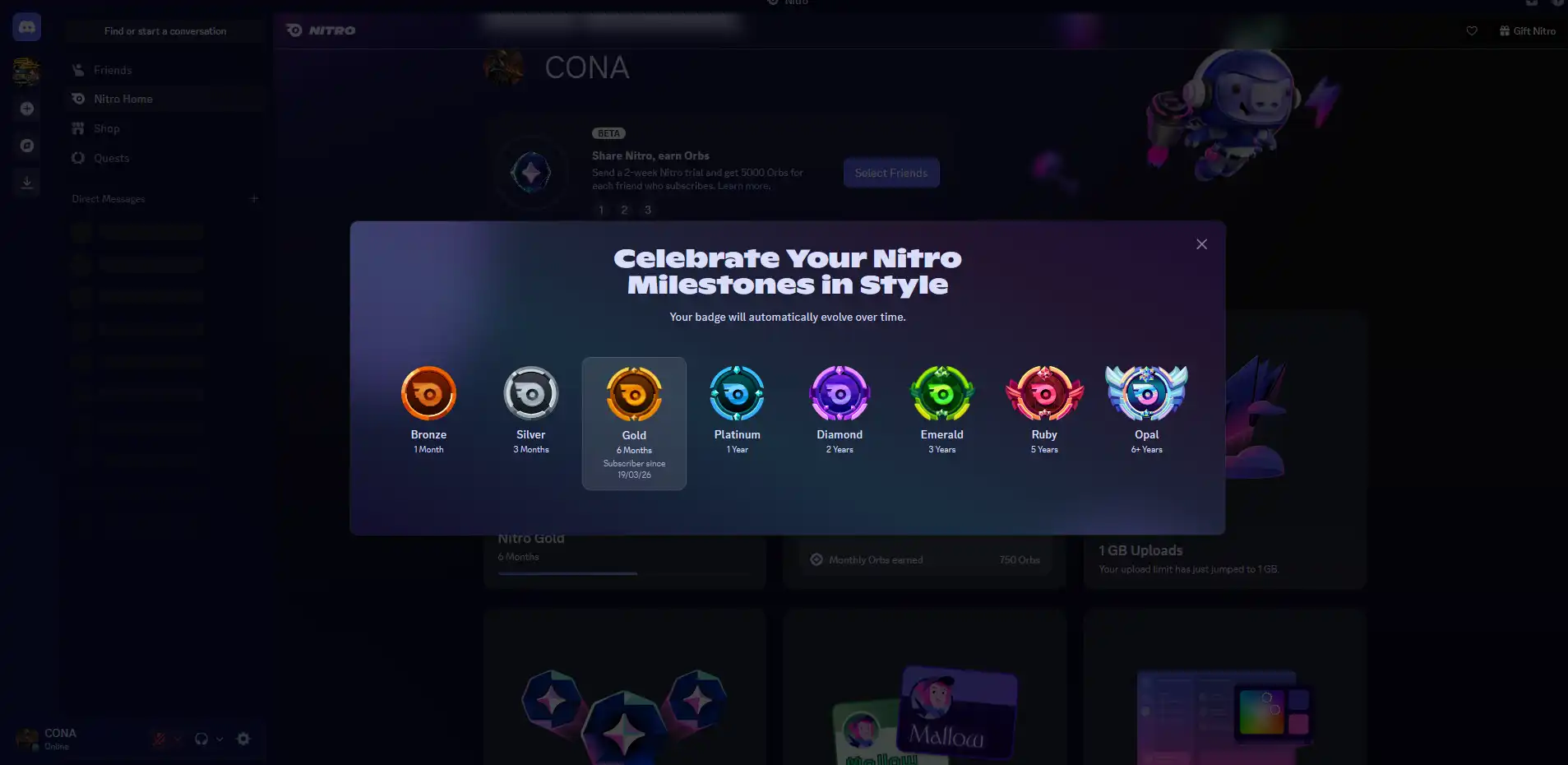The image size is (1568, 765).
Task: Expand output device options next to headphones
Action: [x=220, y=739]
